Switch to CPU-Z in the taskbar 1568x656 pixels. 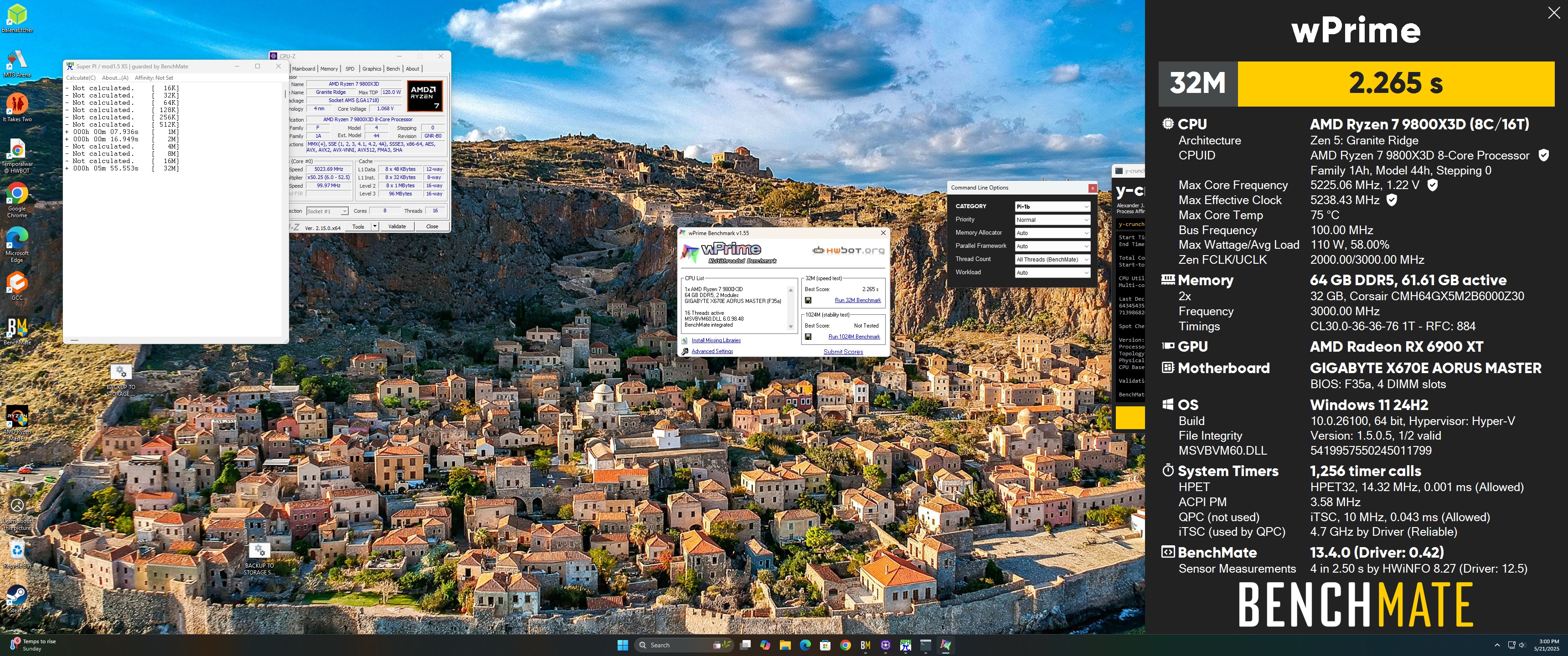[x=886, y=645]
